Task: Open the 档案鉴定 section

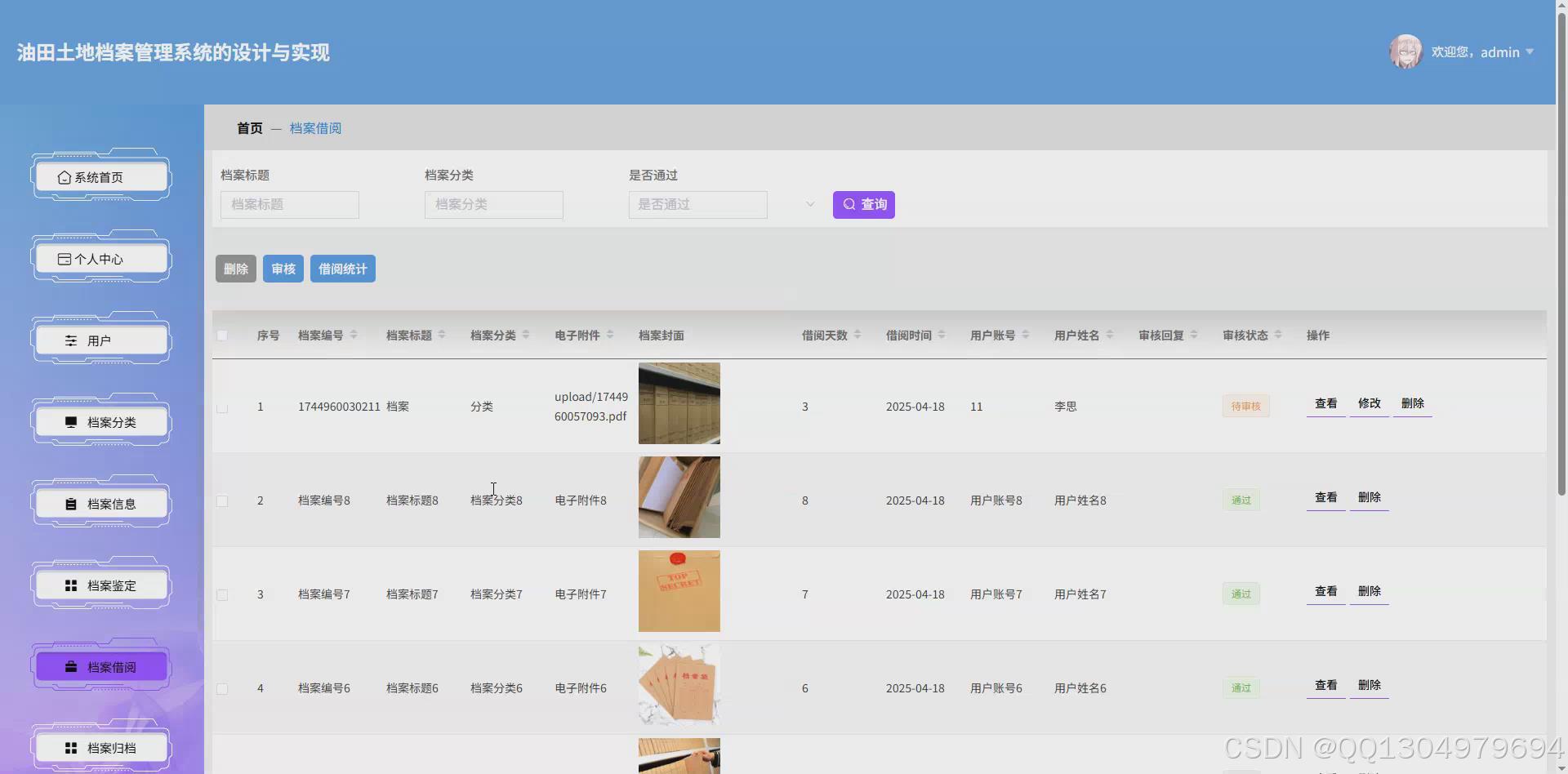Action: click(100, 585)
